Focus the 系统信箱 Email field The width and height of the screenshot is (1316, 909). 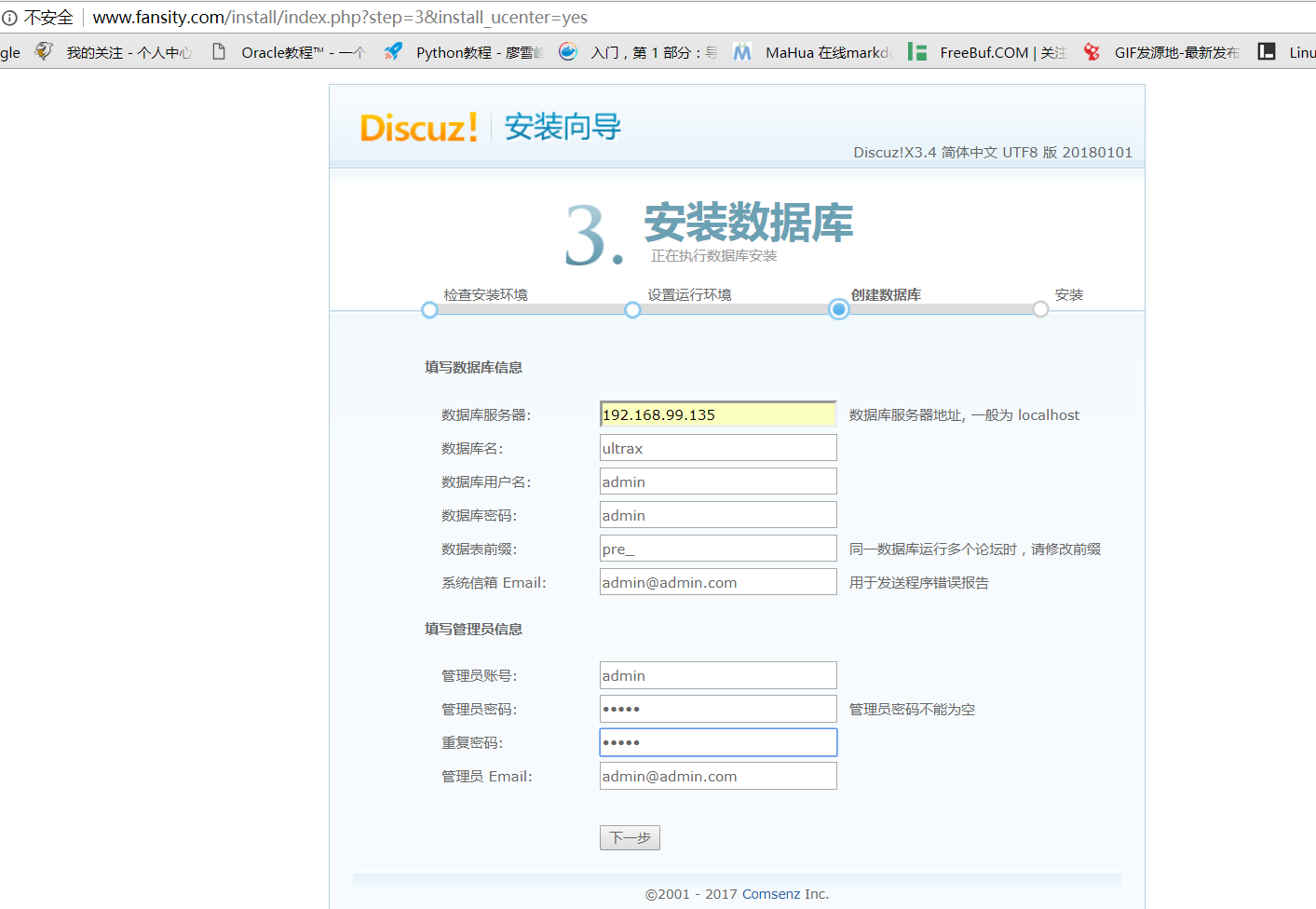click(718, 582)
